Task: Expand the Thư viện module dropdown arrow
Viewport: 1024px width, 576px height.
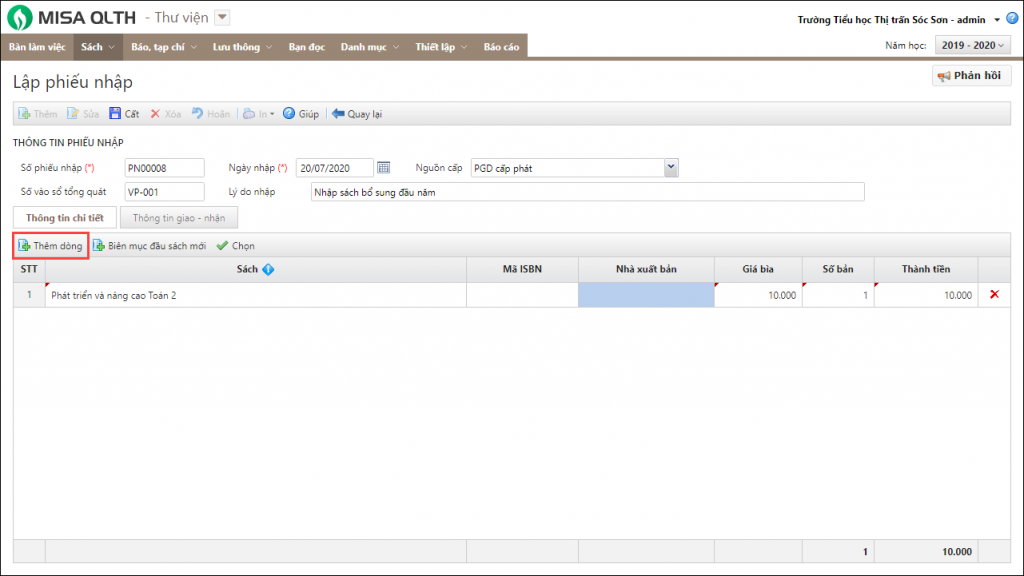Action: pyautogui.click(x=222, y=17)
